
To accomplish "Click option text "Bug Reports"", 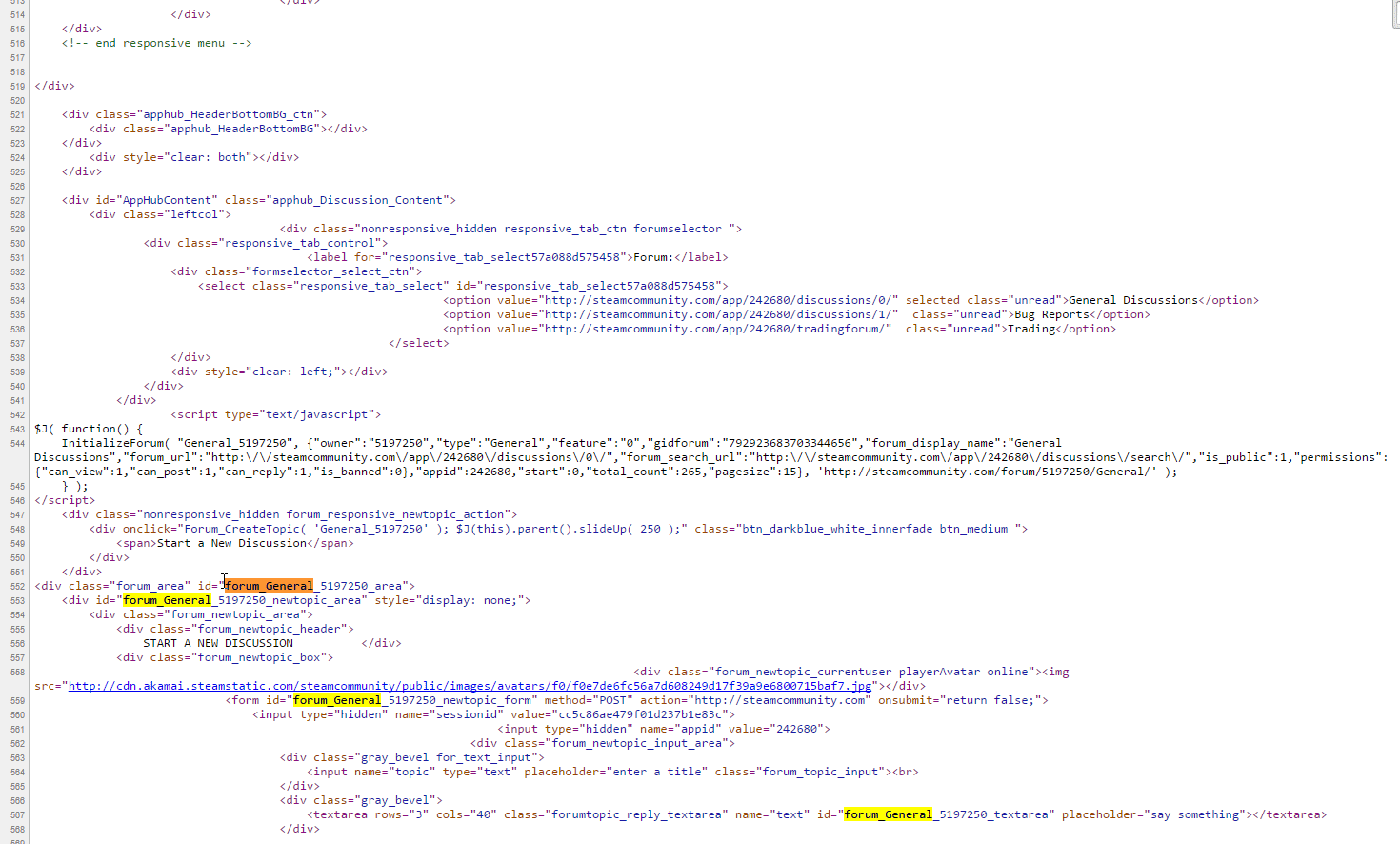I will coord(1051,314).
